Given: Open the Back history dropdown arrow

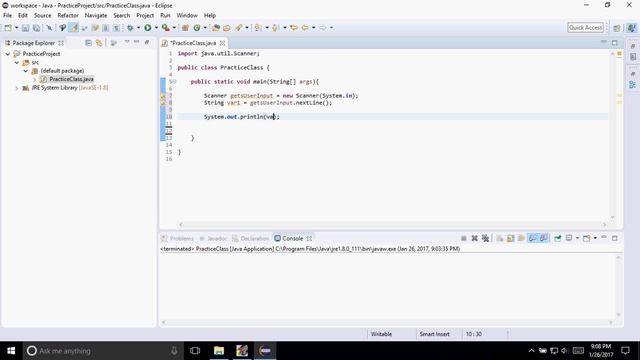Looking at the screenshot, I should [x=313, y=28].
